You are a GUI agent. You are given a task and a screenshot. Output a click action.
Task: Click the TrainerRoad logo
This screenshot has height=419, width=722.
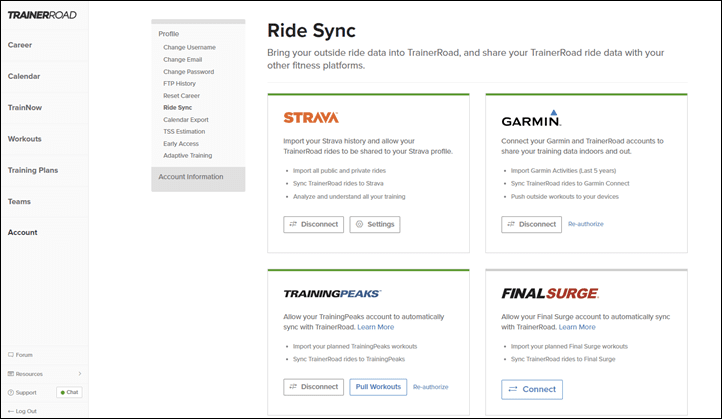(42, 15)
